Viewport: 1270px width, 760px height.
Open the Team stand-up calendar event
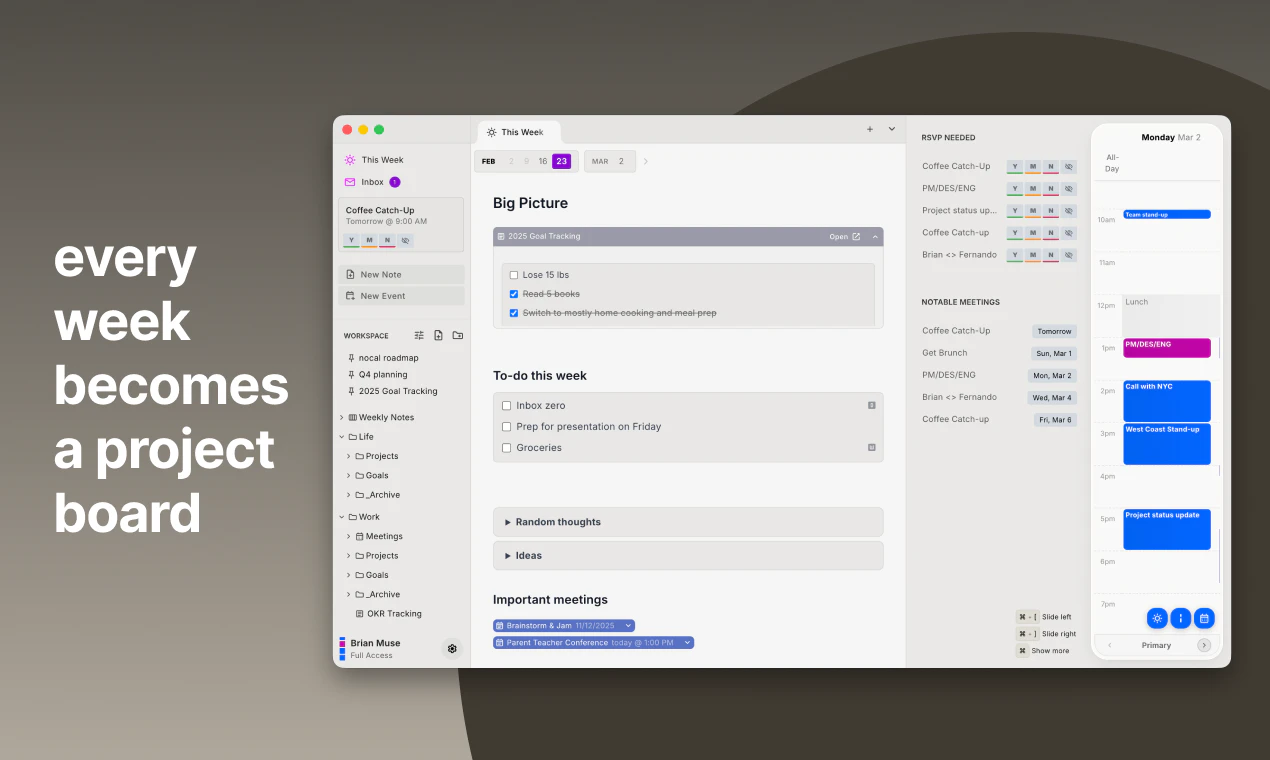click(x=1166, y=214)
